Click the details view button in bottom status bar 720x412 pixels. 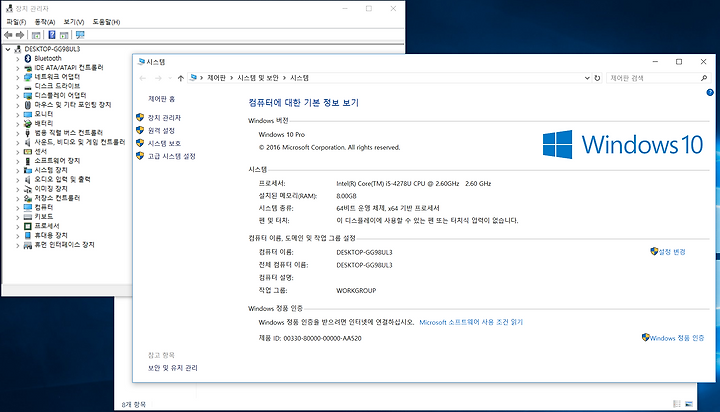pos(677,404)
